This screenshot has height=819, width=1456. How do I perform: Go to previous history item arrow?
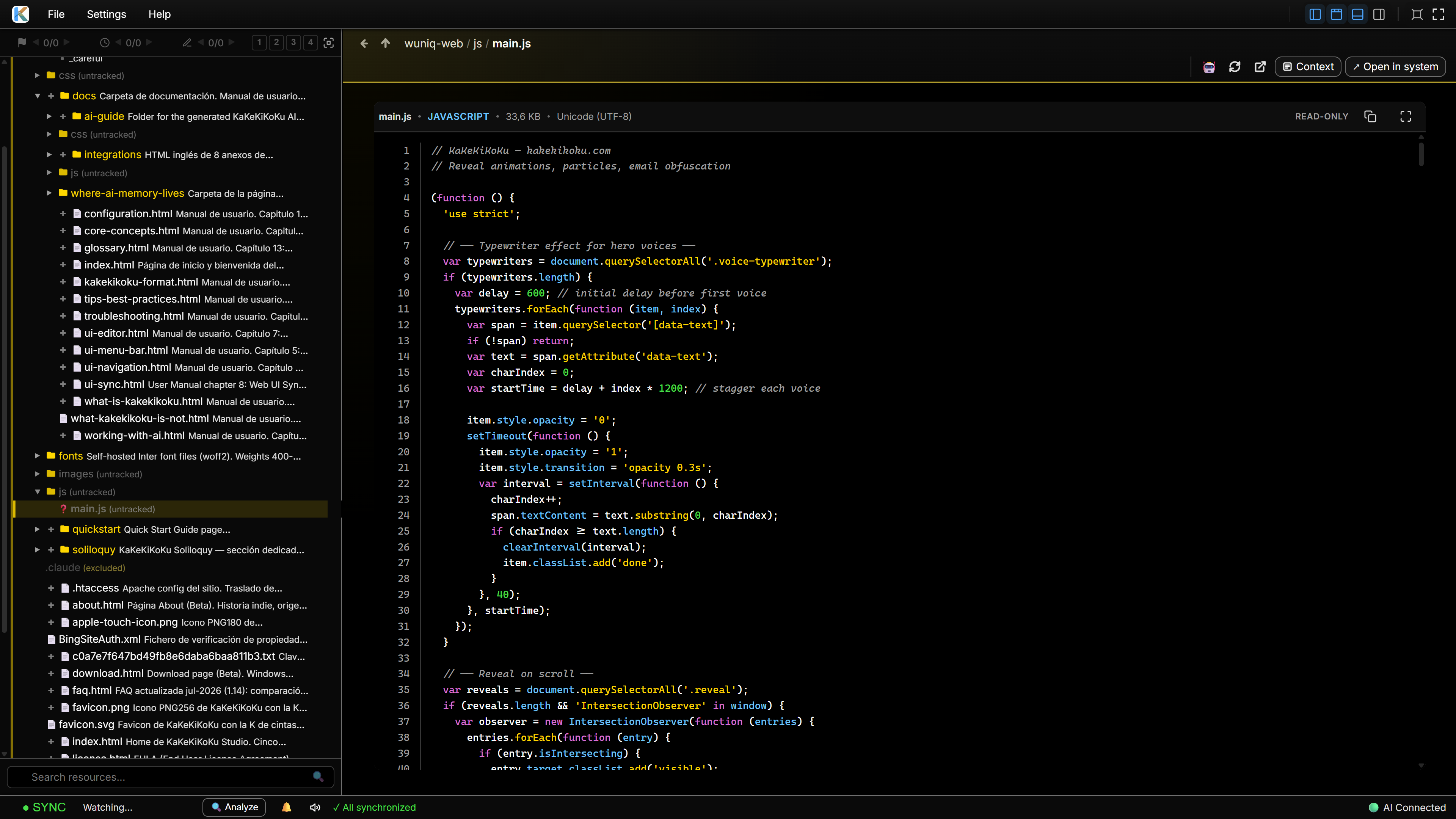[118, 42]
